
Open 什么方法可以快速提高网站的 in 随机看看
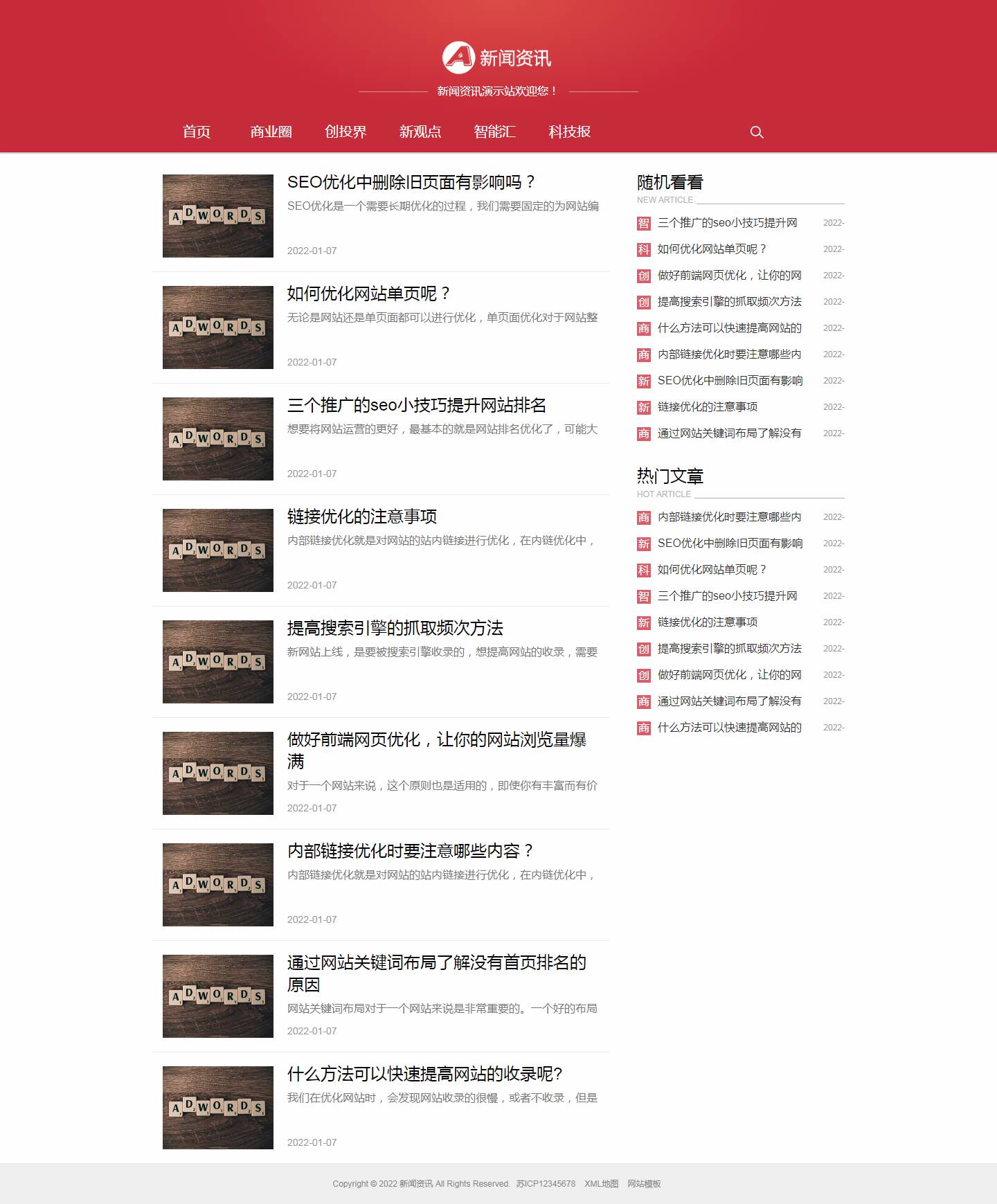click(x=730, y=328)
